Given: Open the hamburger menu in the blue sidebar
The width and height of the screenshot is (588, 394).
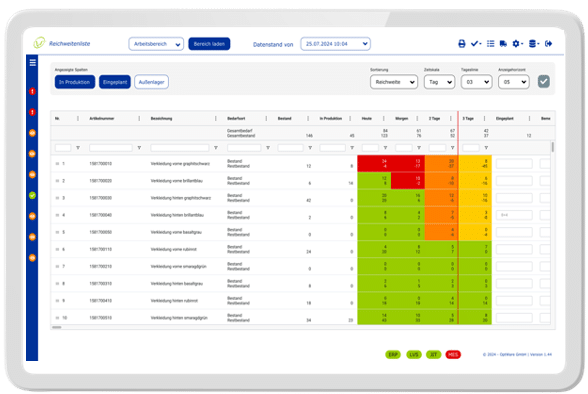Looking at the screenshot, I should coord(33,62).
